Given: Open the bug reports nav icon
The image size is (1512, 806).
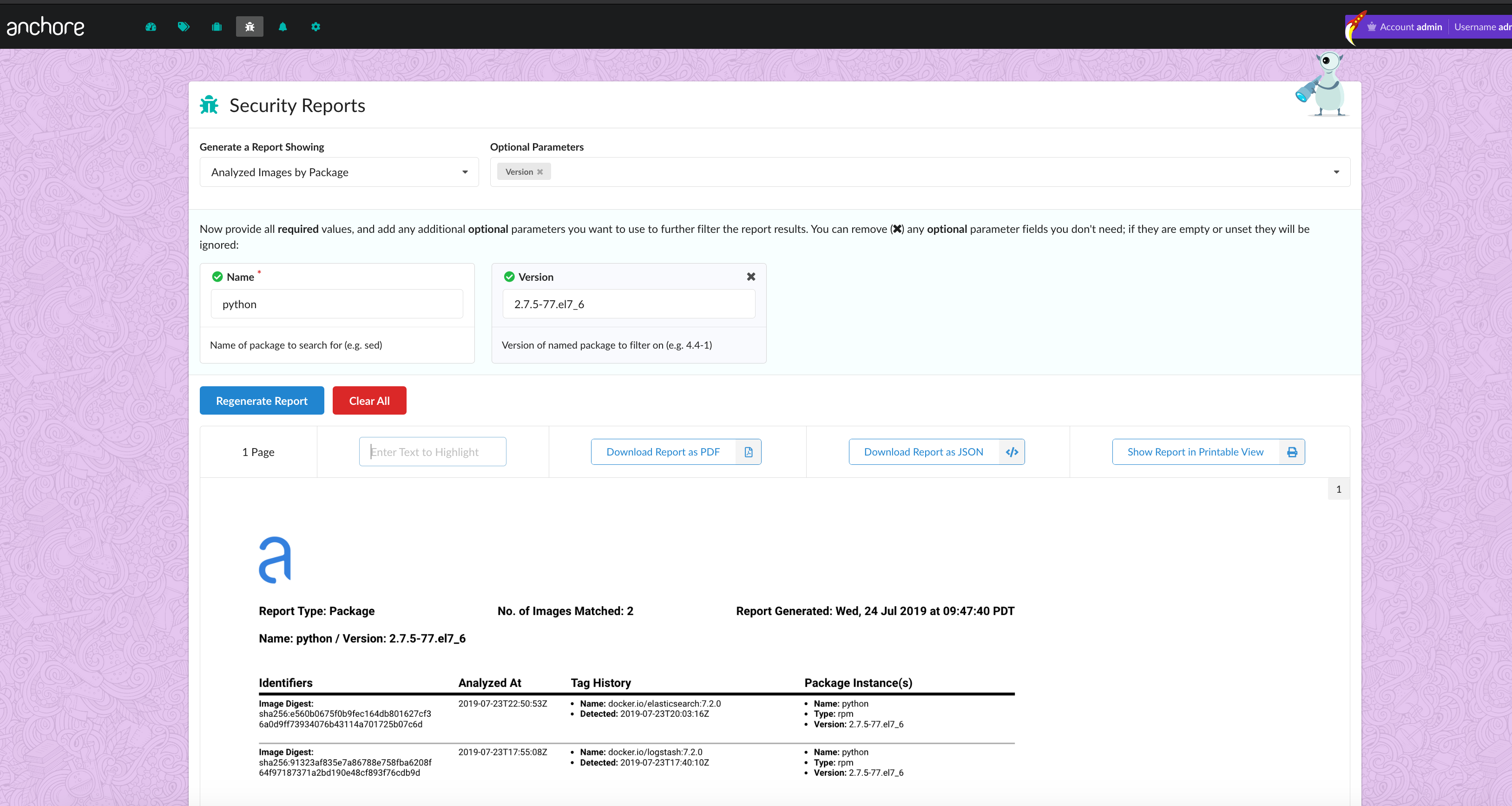Looking at the screenshot, I should (250, 26).
